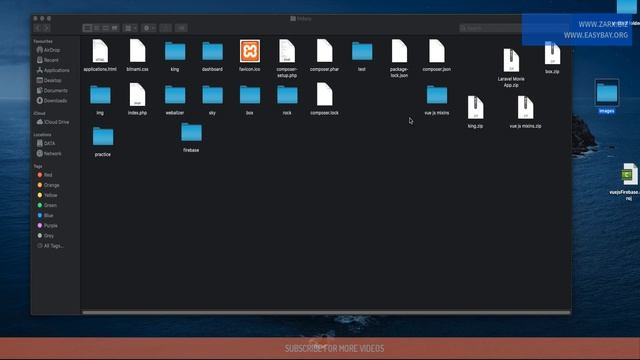The image size is (640, 360).
Task: Click the Edit Tags toolbar button
Action: [x=181, y=28]
